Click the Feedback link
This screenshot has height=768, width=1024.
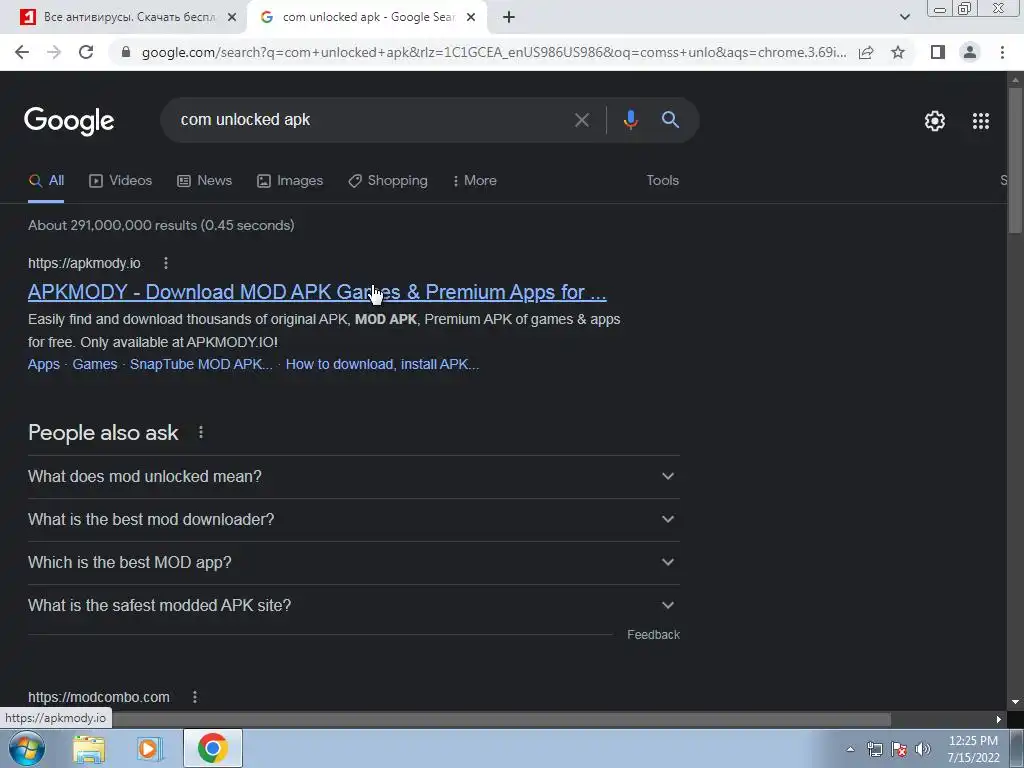pos(653,635)
